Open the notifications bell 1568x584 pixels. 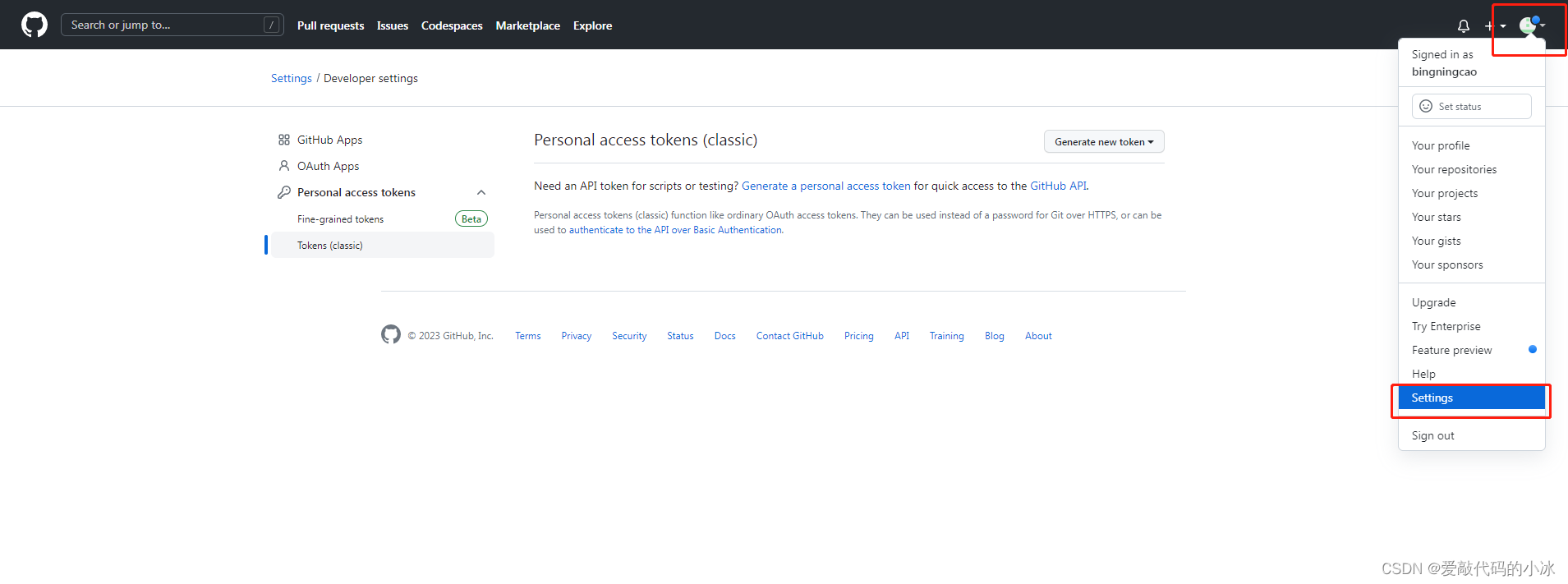coord(1464,25)
